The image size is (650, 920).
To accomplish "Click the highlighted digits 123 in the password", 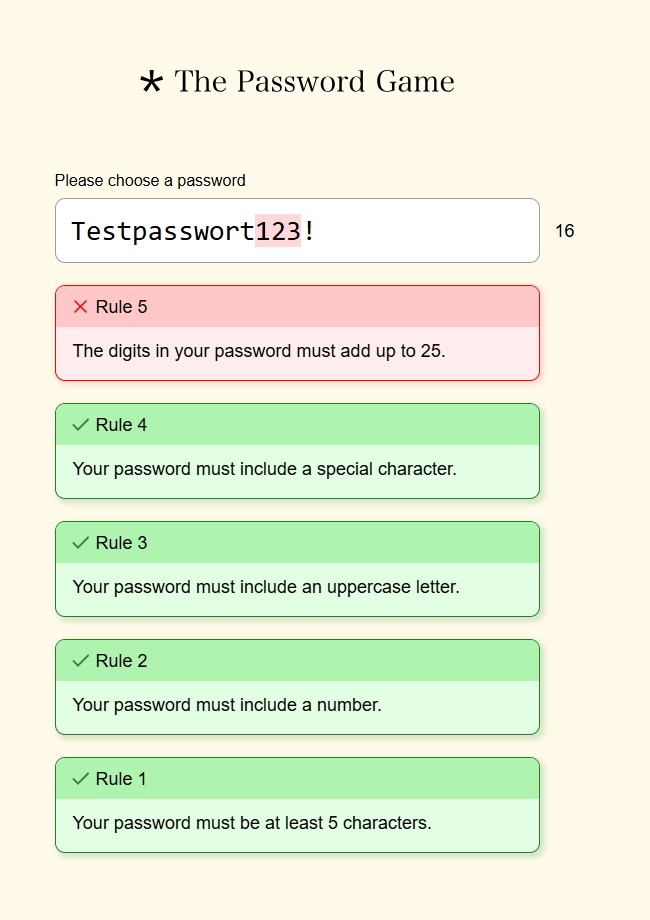I will [x=278, y=231].
